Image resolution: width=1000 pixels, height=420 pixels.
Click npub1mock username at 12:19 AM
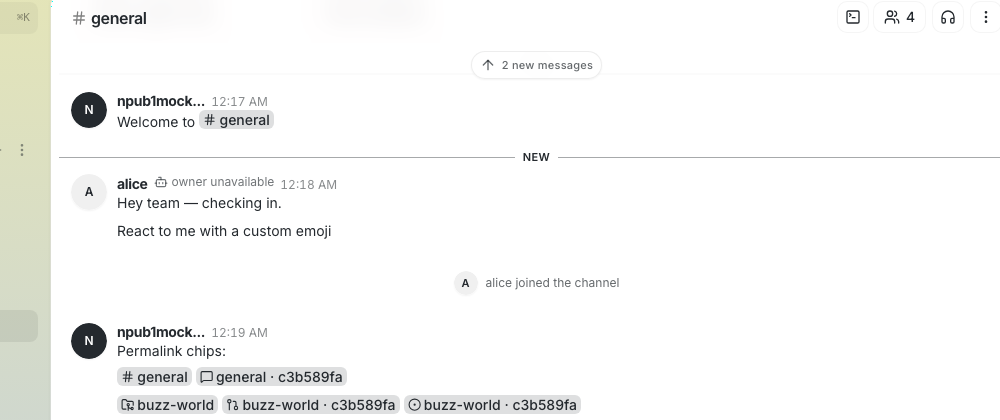click(161, 332)
